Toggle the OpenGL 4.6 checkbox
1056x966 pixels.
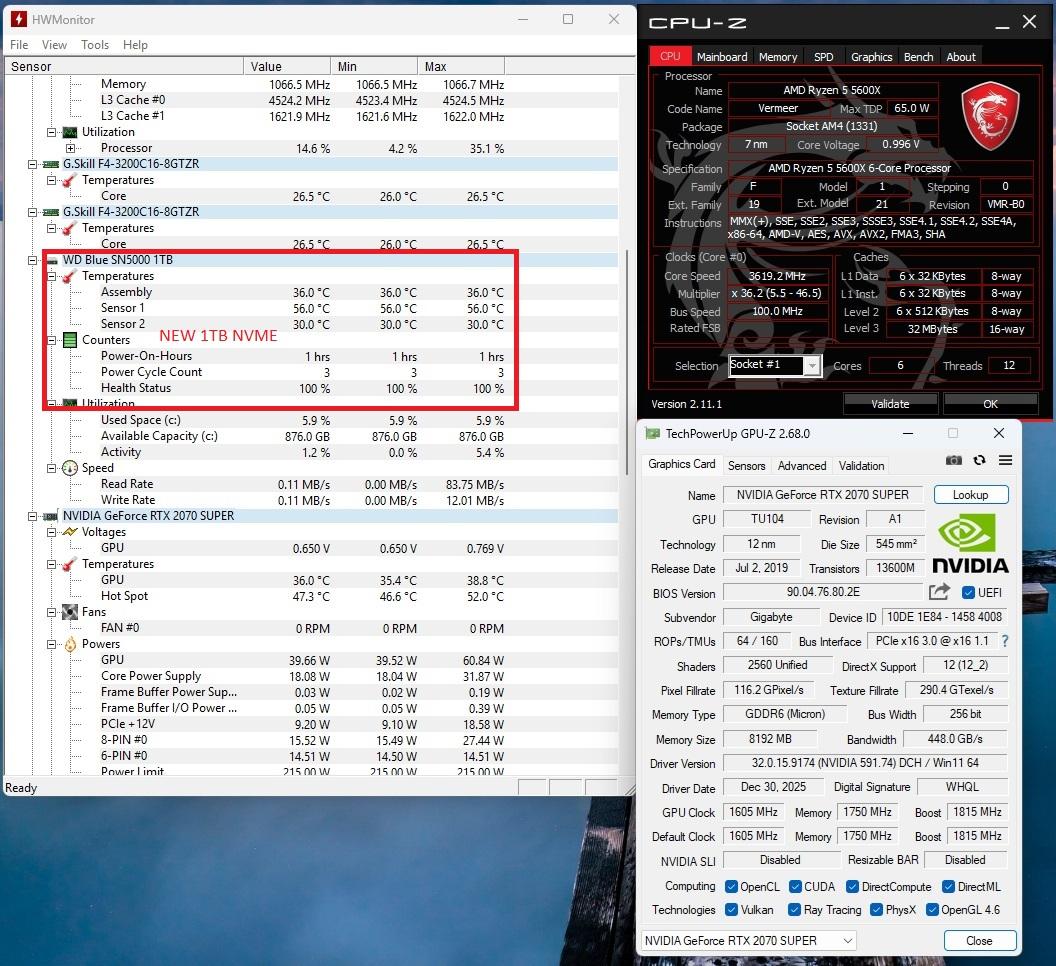tap(932, 909)
